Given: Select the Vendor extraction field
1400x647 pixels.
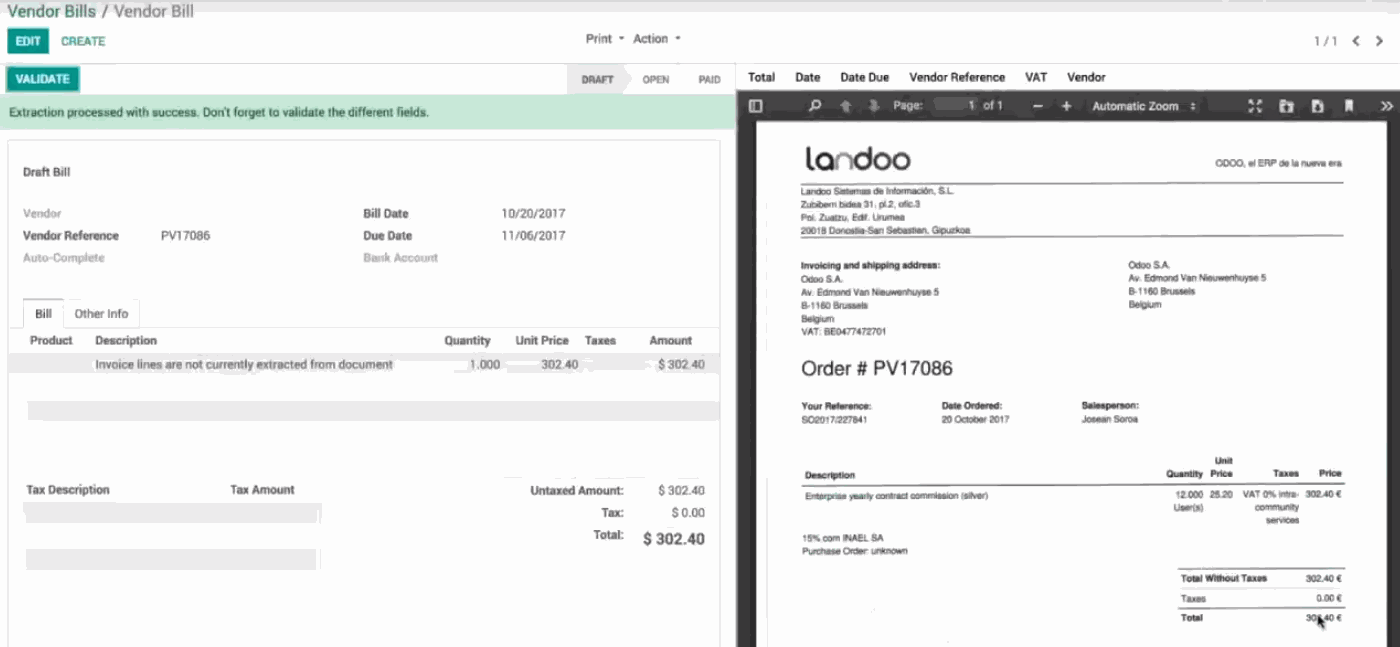Looking at the screenshot, I should point(1086,77).
